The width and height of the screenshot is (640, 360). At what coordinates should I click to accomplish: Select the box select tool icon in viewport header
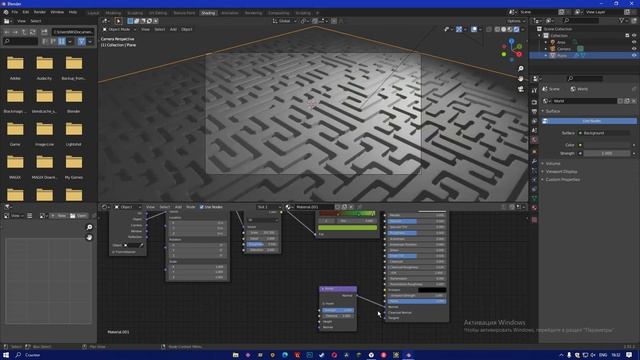pos(130,21)
